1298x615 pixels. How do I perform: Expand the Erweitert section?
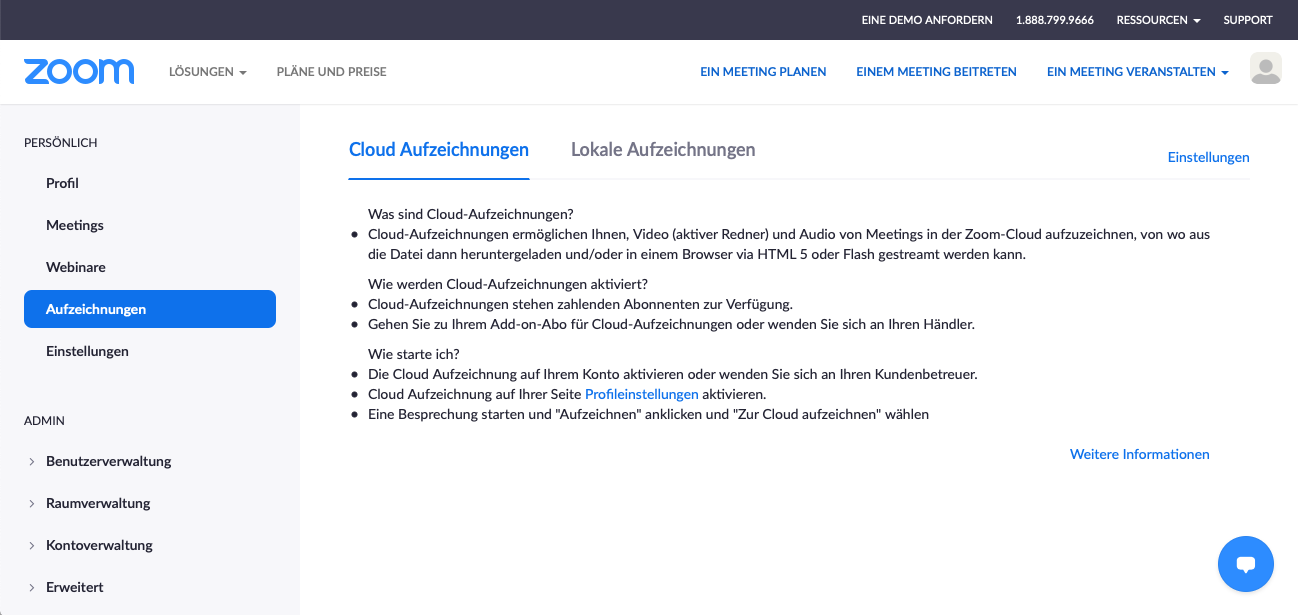point(74,587)
